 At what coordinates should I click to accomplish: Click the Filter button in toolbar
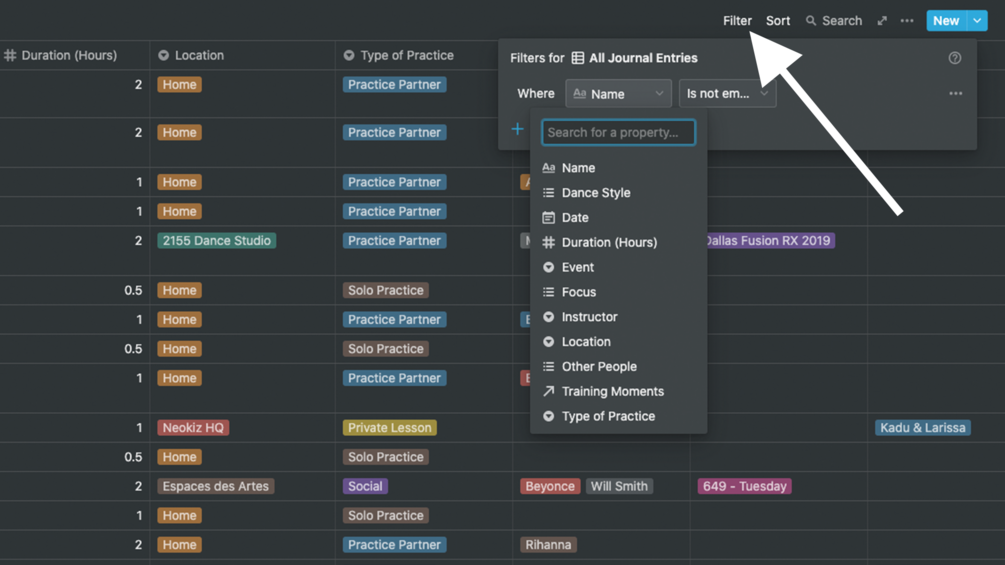pos(737,21)
